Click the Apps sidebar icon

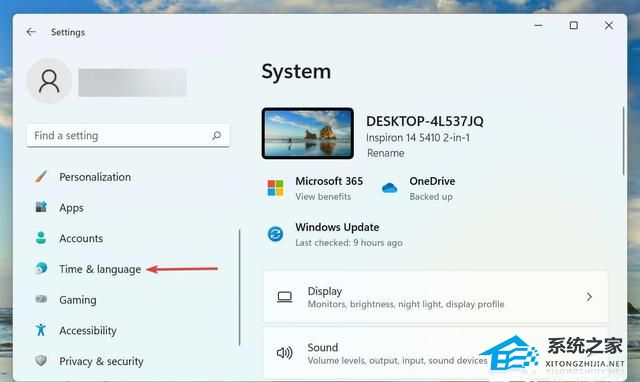point(41,207)
